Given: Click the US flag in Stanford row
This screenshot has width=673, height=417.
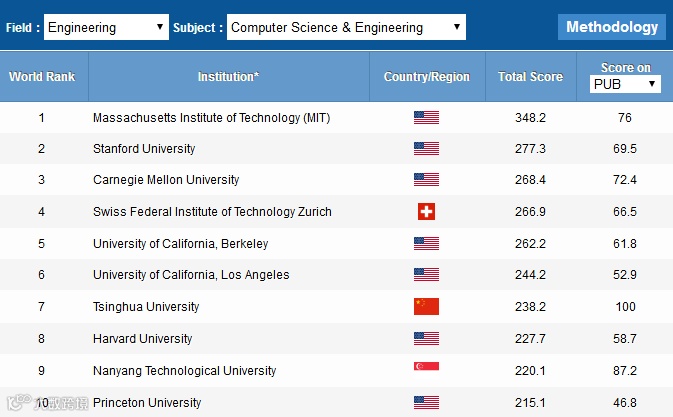Looking at the screenshot, I should (426, 149).
